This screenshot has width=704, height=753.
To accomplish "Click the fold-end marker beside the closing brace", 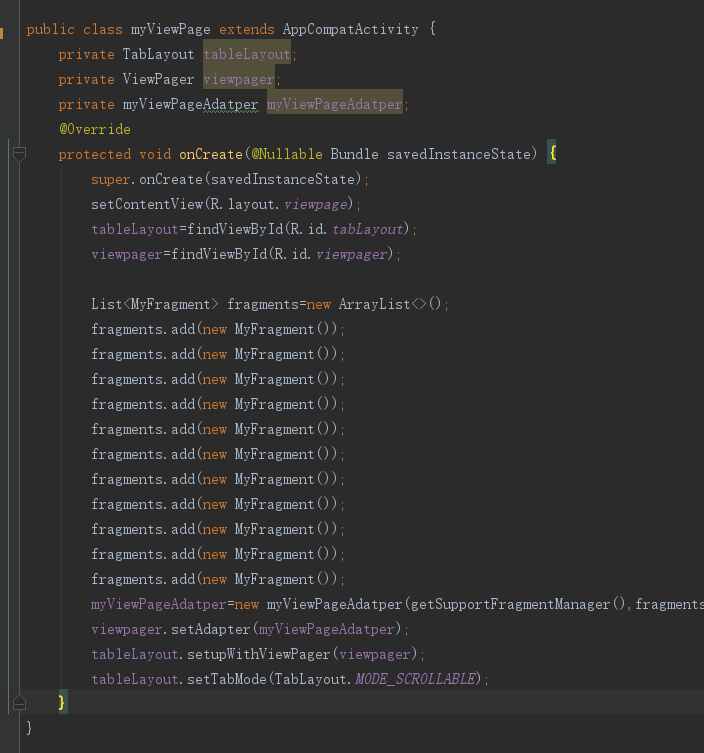I will click(x=18, y=703).
